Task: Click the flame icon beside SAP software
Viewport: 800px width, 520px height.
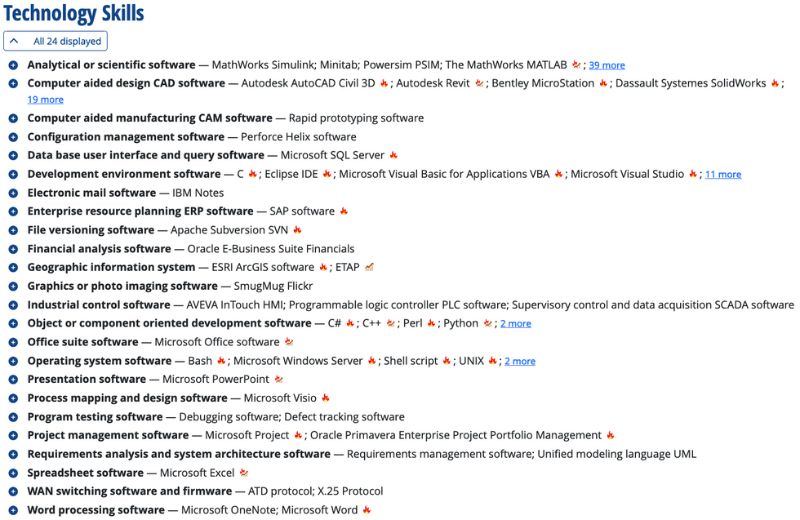Action: 344,211
